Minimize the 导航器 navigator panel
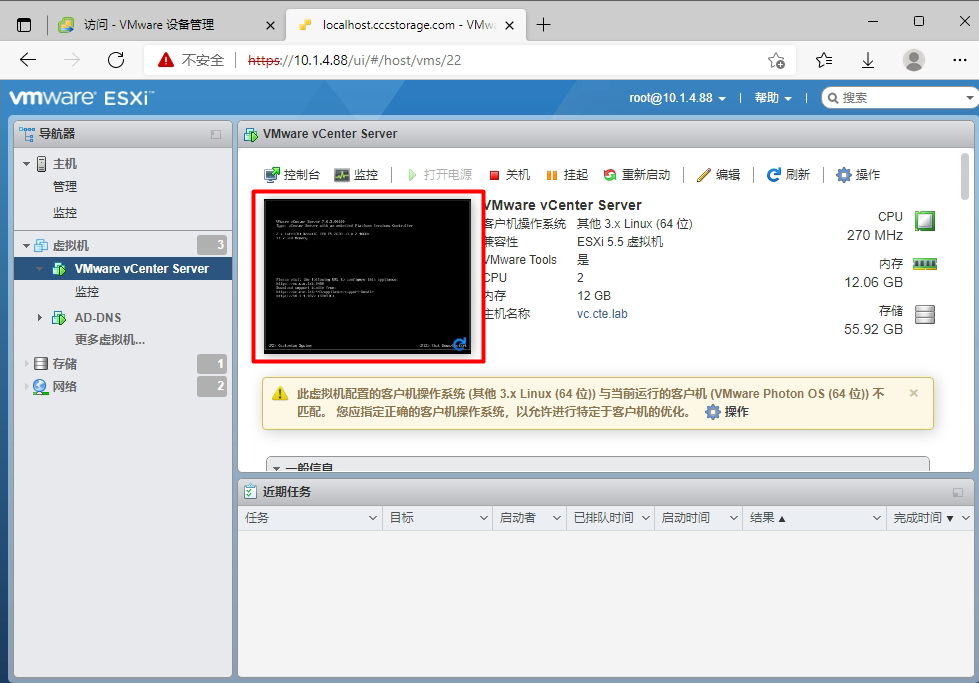 216,134
